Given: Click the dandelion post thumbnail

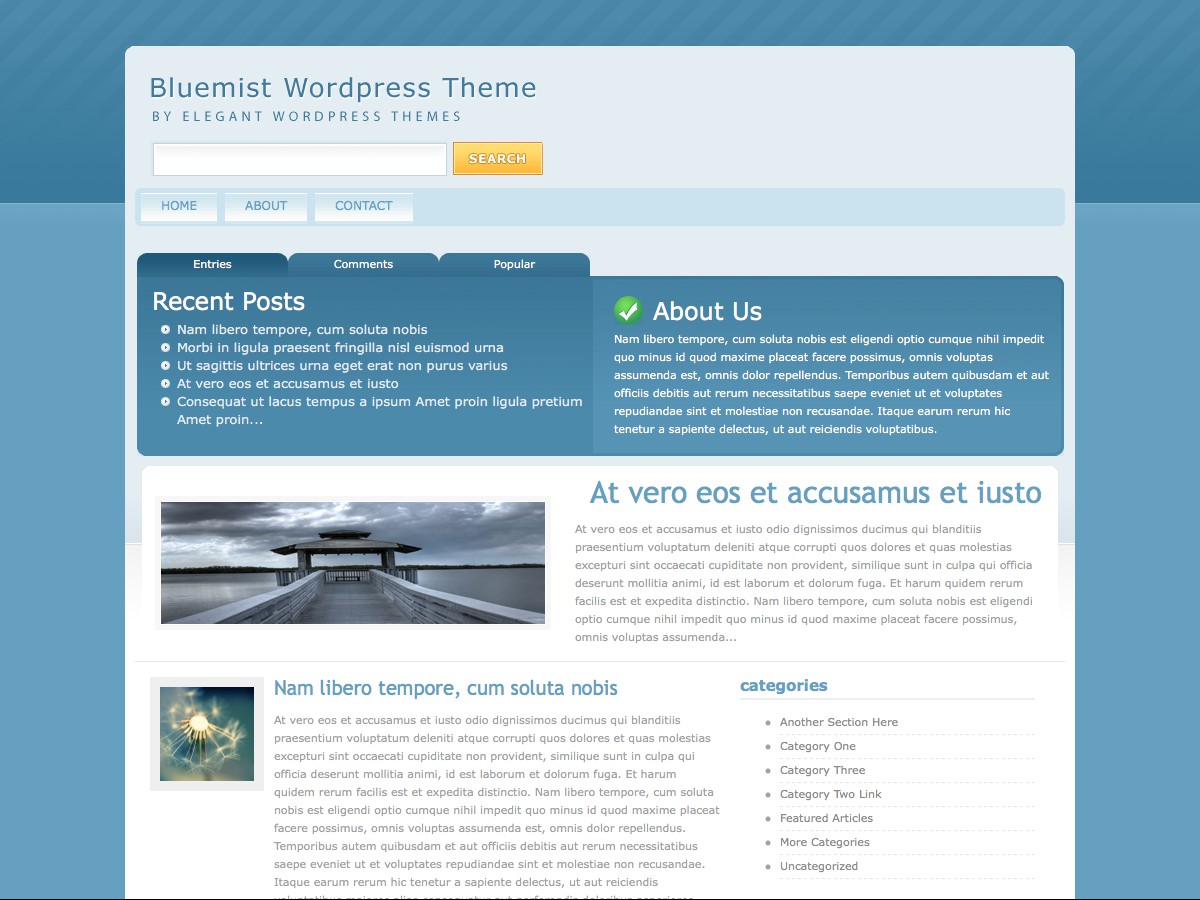Looking at the screenshot, I should point(207,734).
